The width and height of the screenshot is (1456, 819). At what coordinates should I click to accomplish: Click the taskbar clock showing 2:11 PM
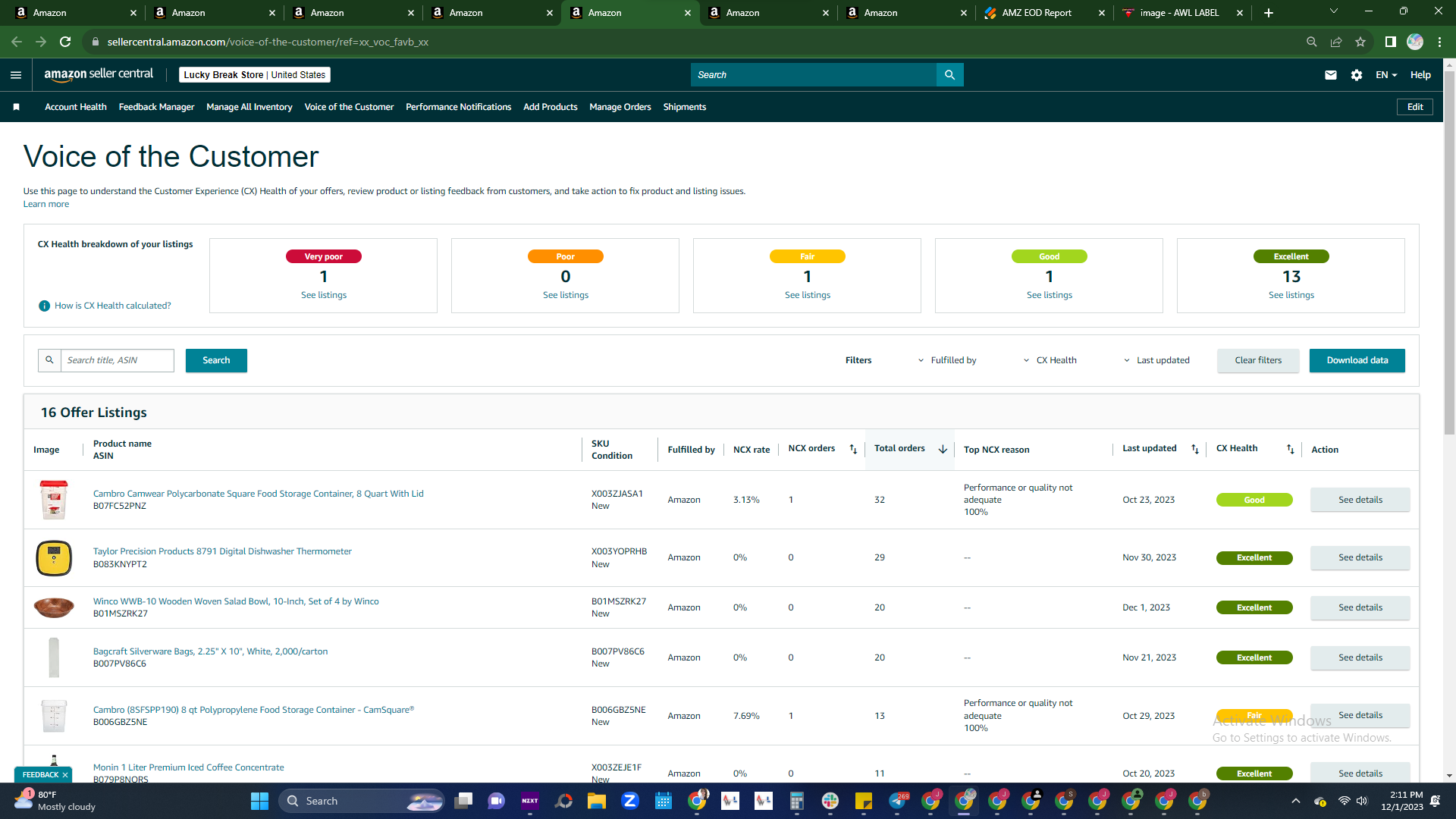(x=1402, y=801)
